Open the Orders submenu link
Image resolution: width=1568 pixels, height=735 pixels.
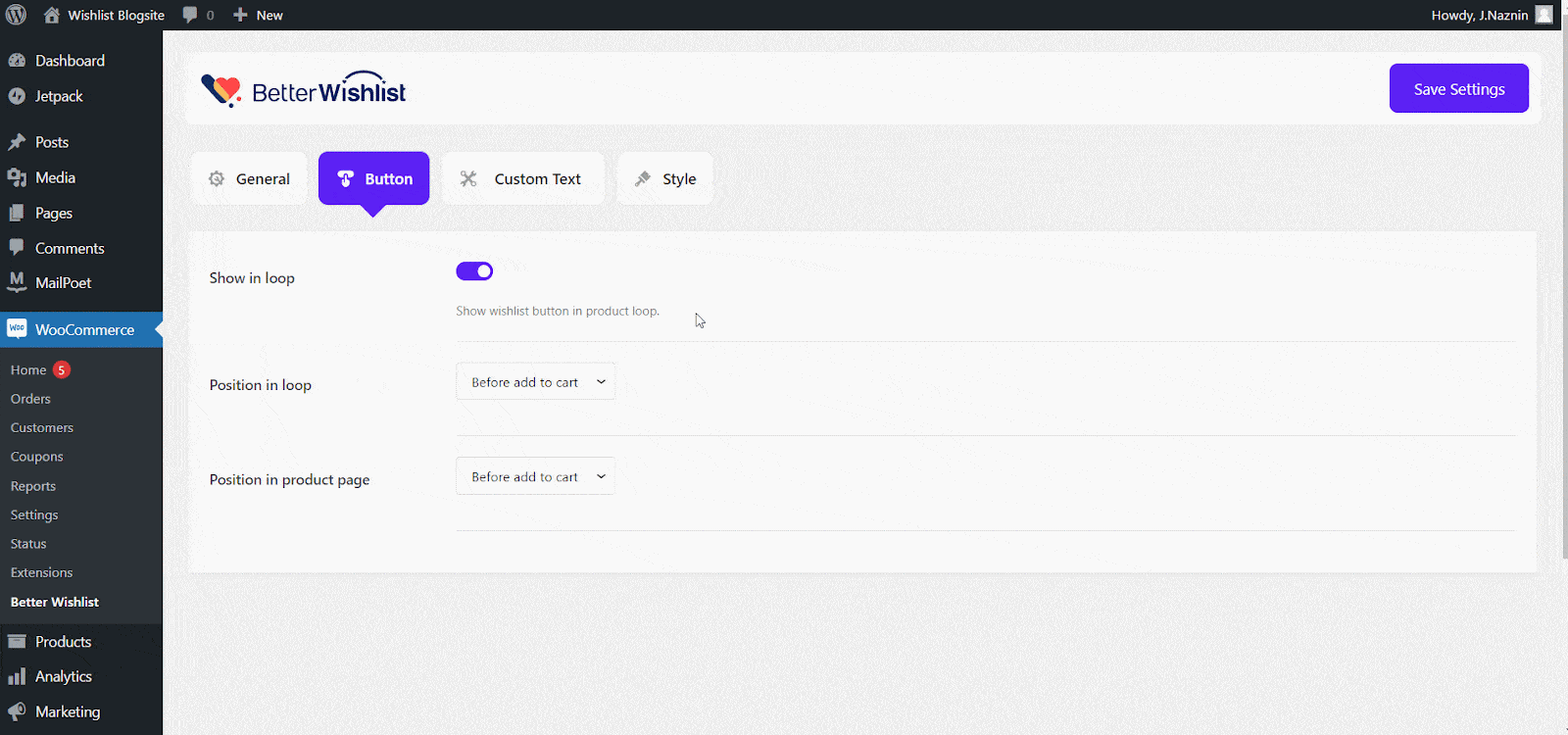30,399
